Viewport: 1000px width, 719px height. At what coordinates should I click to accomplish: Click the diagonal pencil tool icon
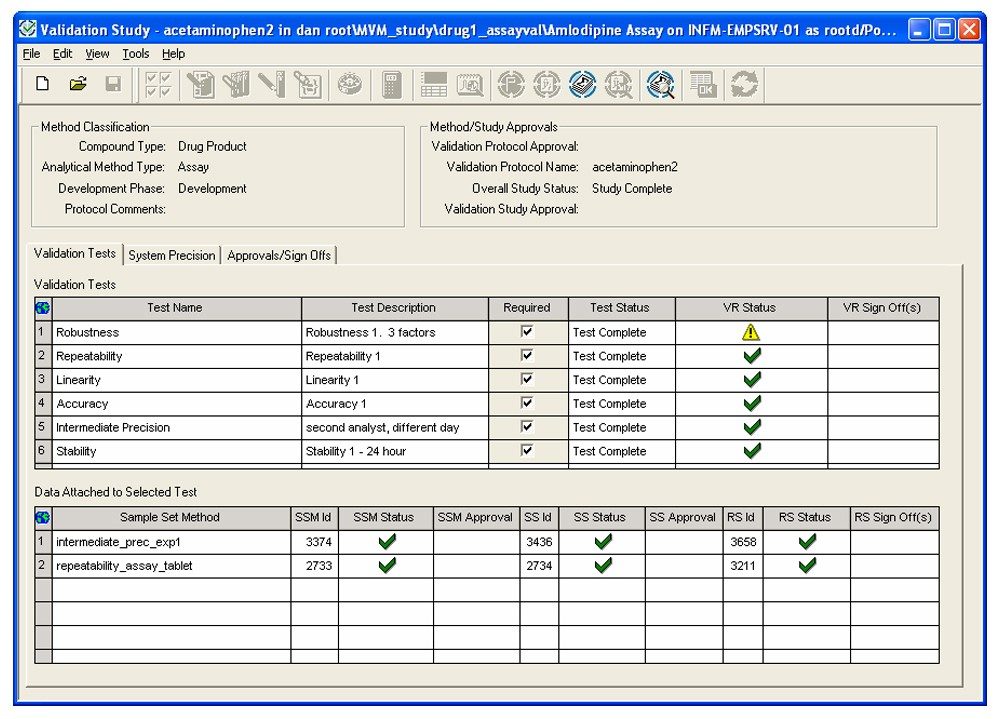[272, 84]
